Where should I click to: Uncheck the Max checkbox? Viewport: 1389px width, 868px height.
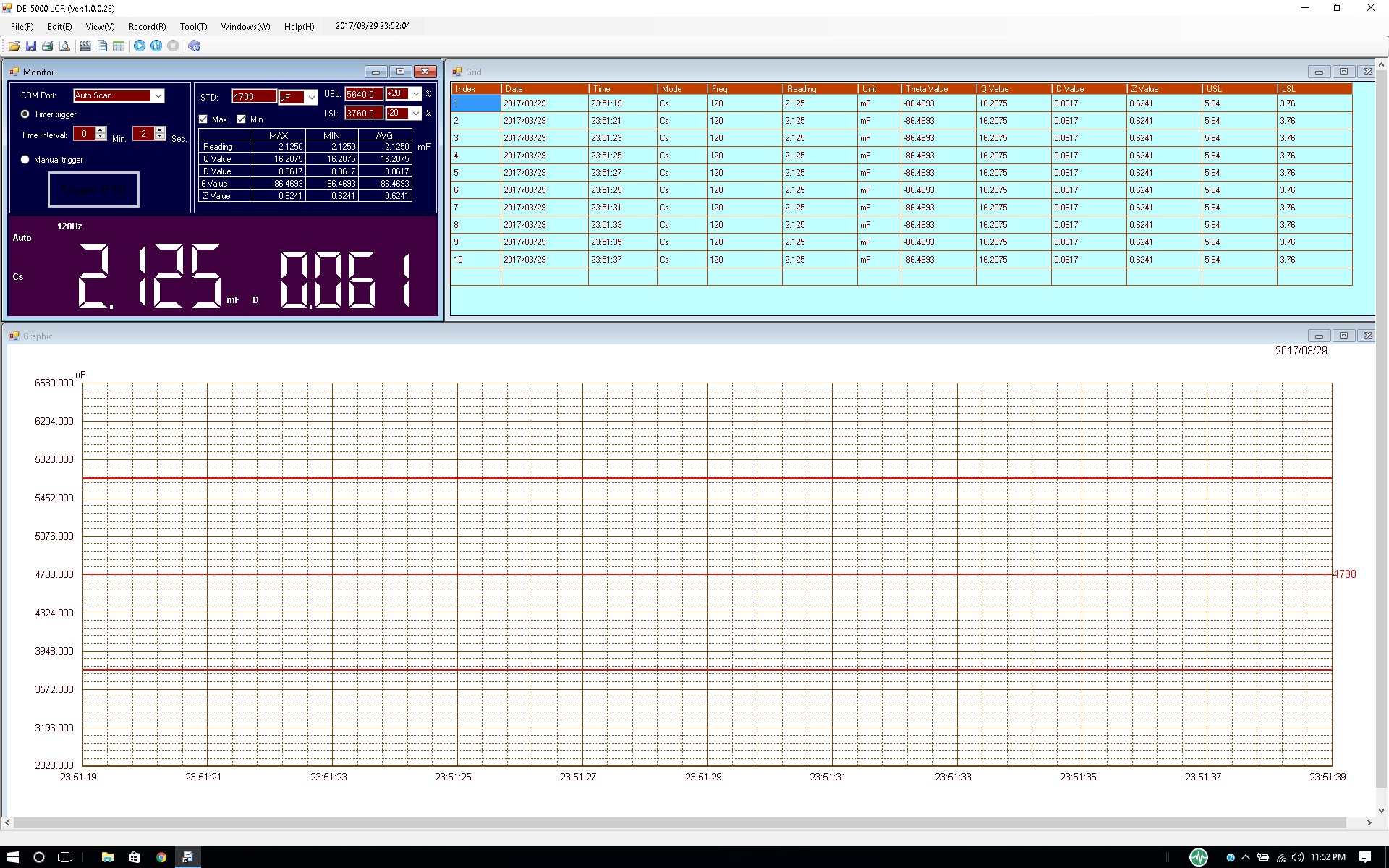[x=203, y=119]
